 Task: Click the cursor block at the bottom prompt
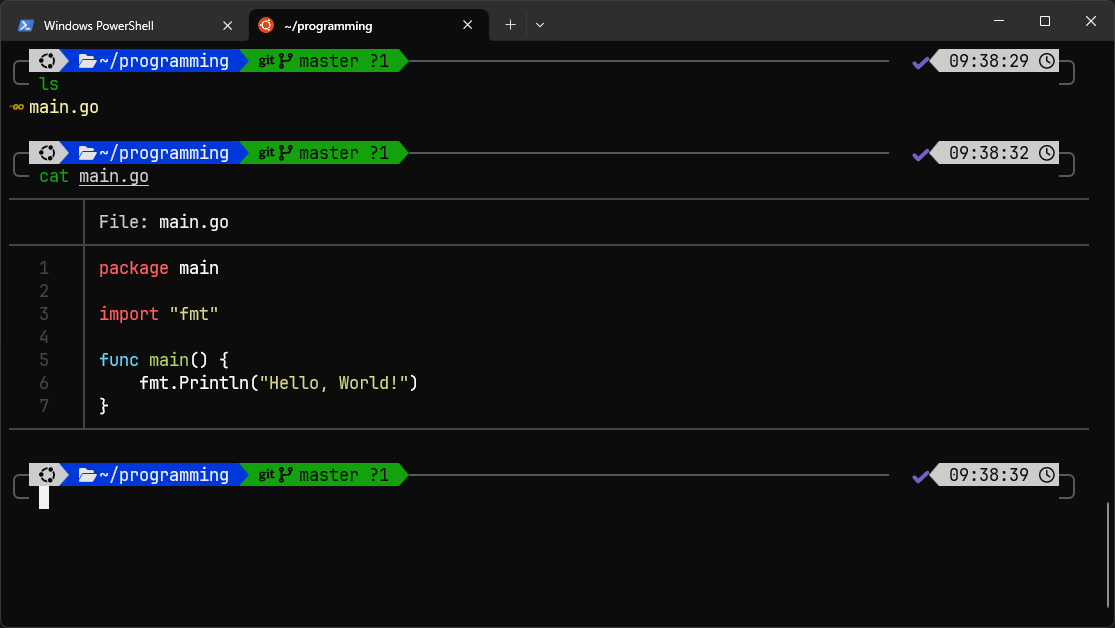[44, 497]
